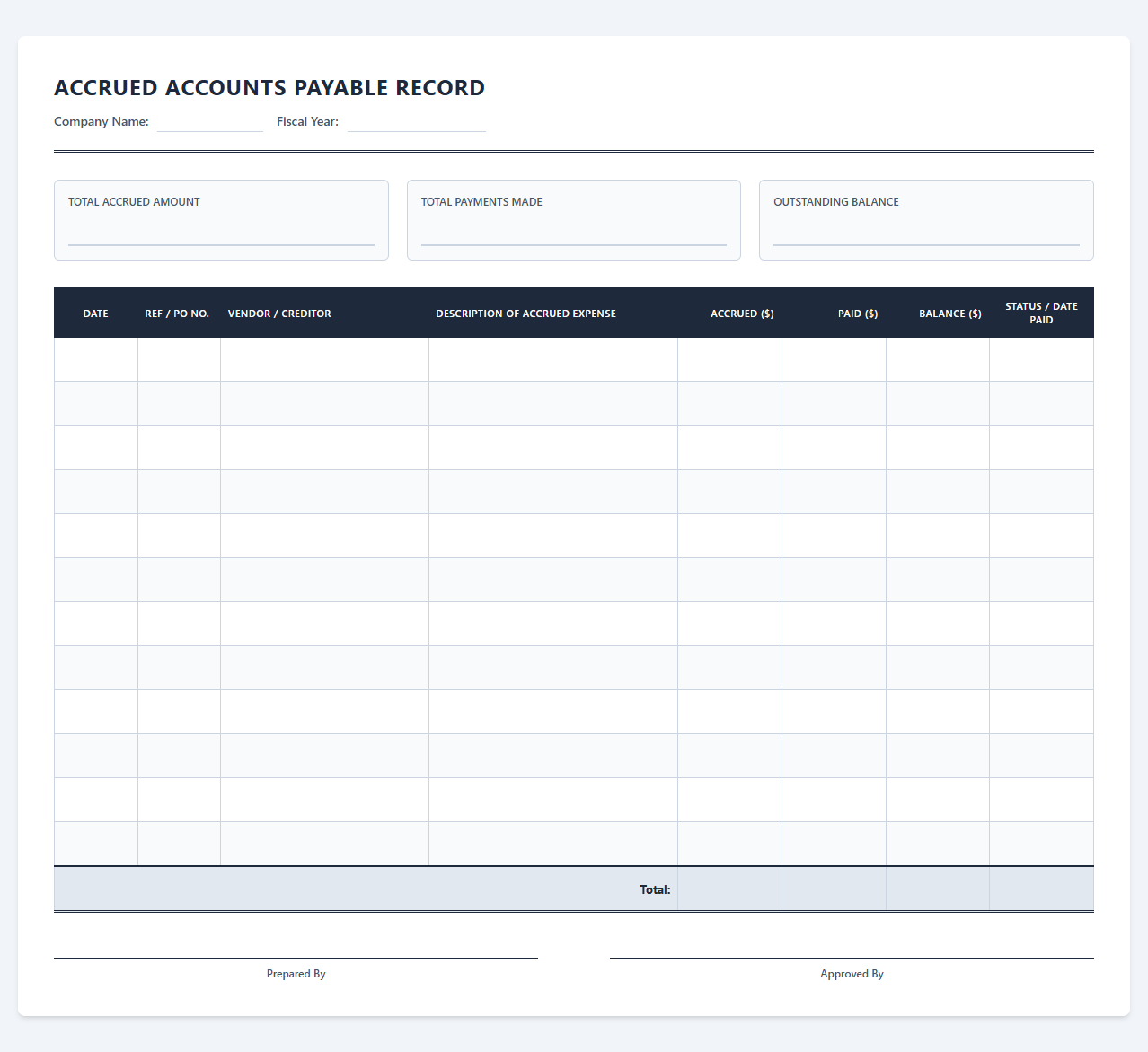Click the Fiscal Year: label
This screenshot has width=1148, height=1052.
[307, 121]
